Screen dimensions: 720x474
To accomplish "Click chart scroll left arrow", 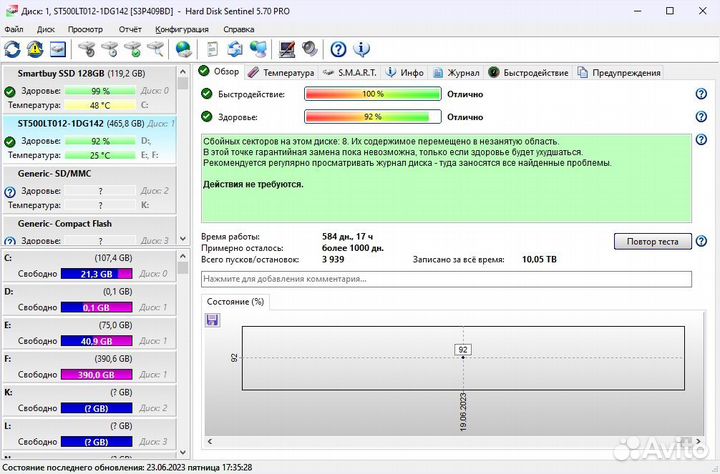I will pos(210,441).
